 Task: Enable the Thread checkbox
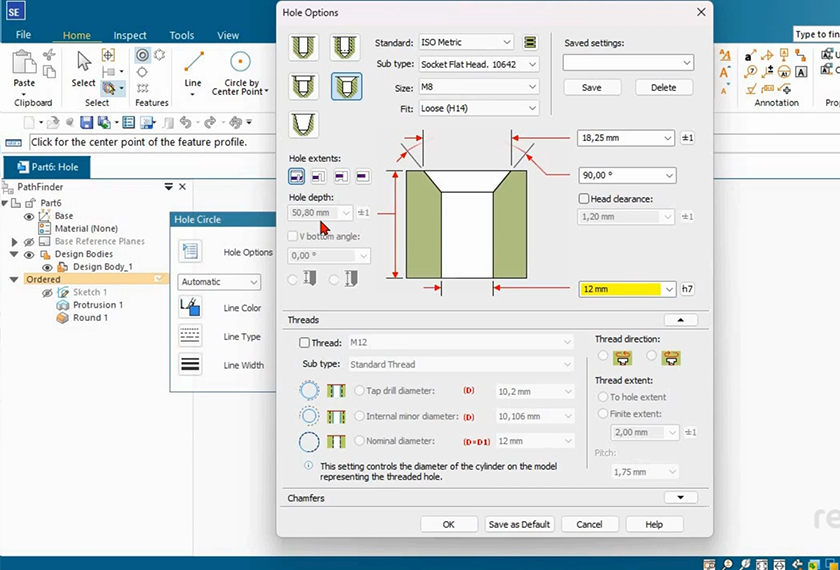[x=305, y=343]
